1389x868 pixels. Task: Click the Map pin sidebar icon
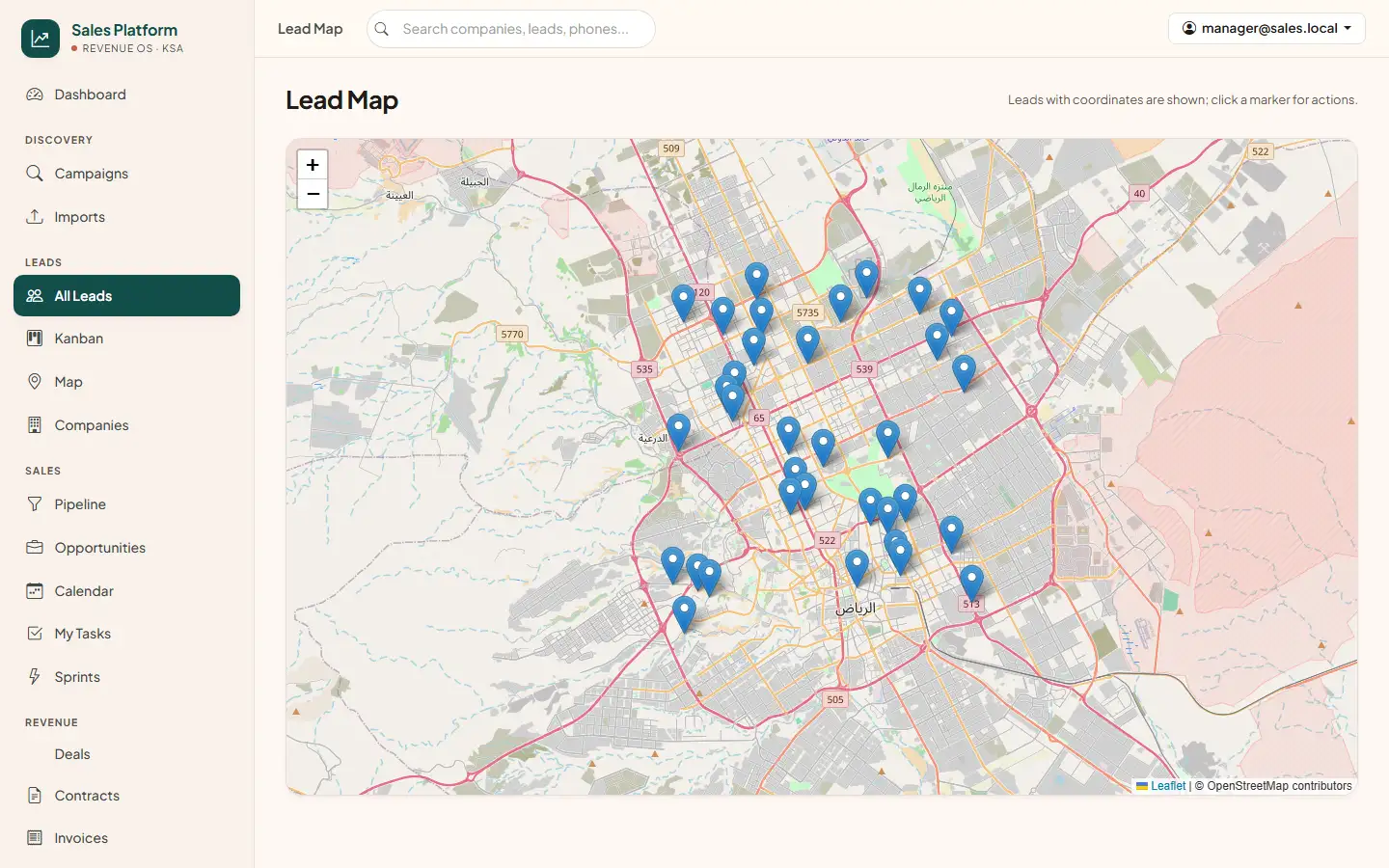(35, 382)
